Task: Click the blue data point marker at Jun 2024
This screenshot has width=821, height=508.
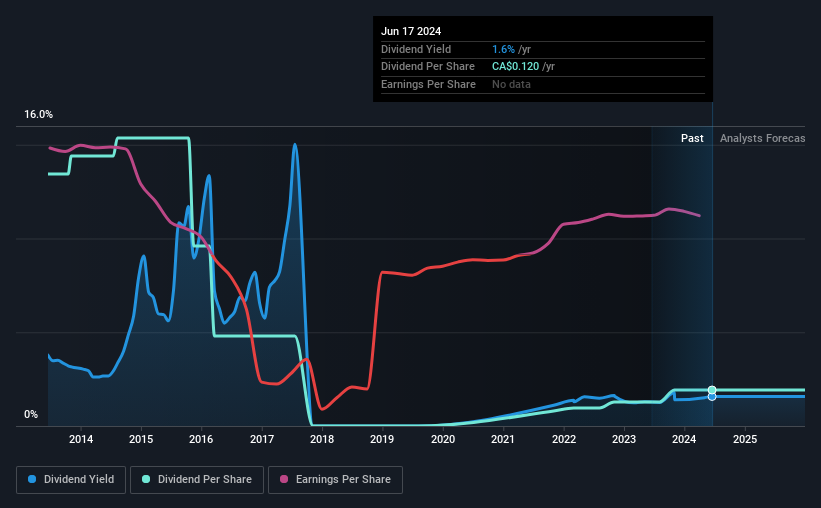Action: (x=712, y=397)
